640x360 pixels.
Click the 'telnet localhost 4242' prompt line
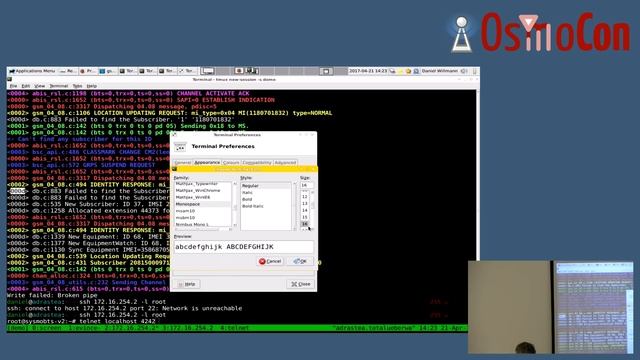[81, 321]
